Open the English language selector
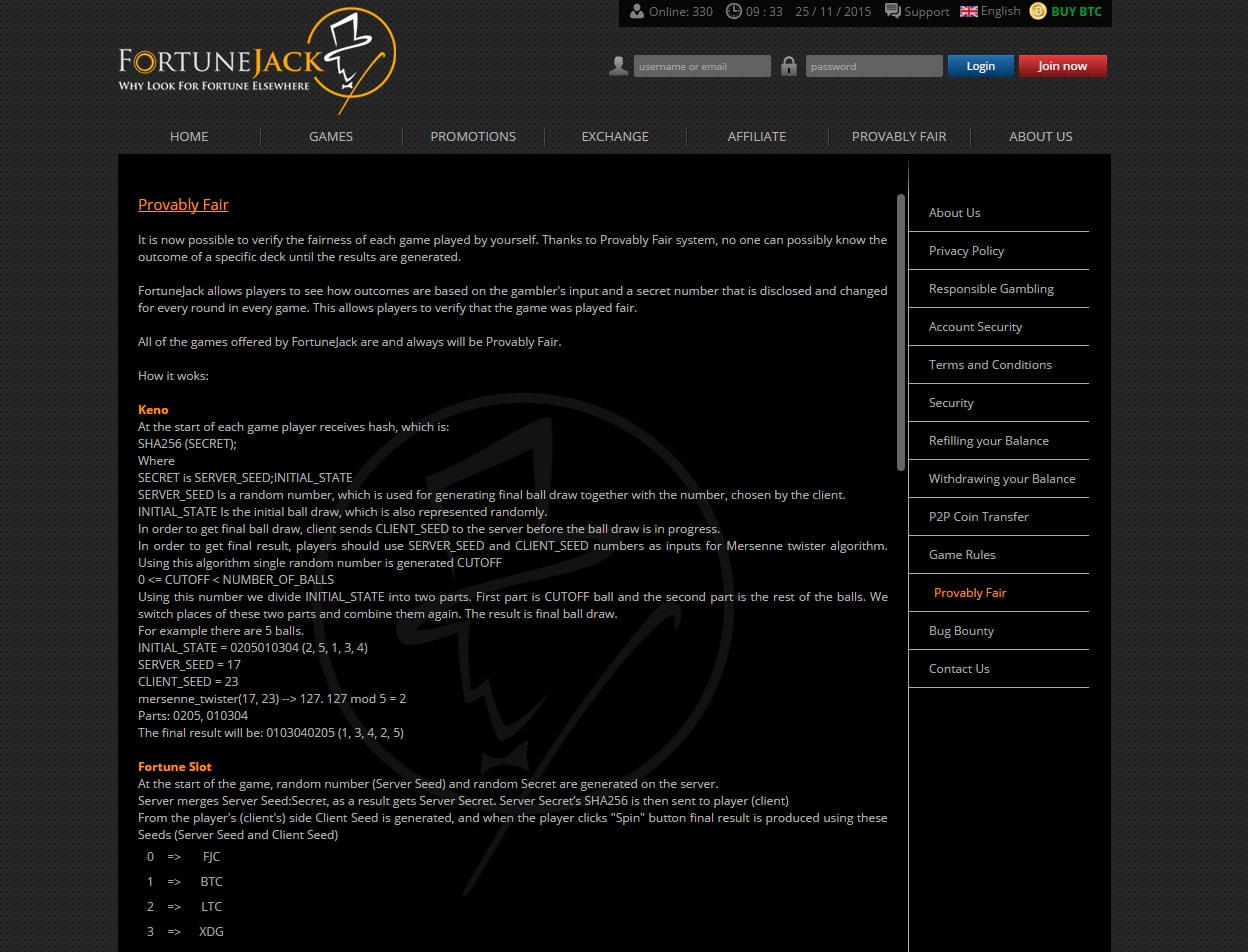1248x952 pixels. (x=1000, y=11)
